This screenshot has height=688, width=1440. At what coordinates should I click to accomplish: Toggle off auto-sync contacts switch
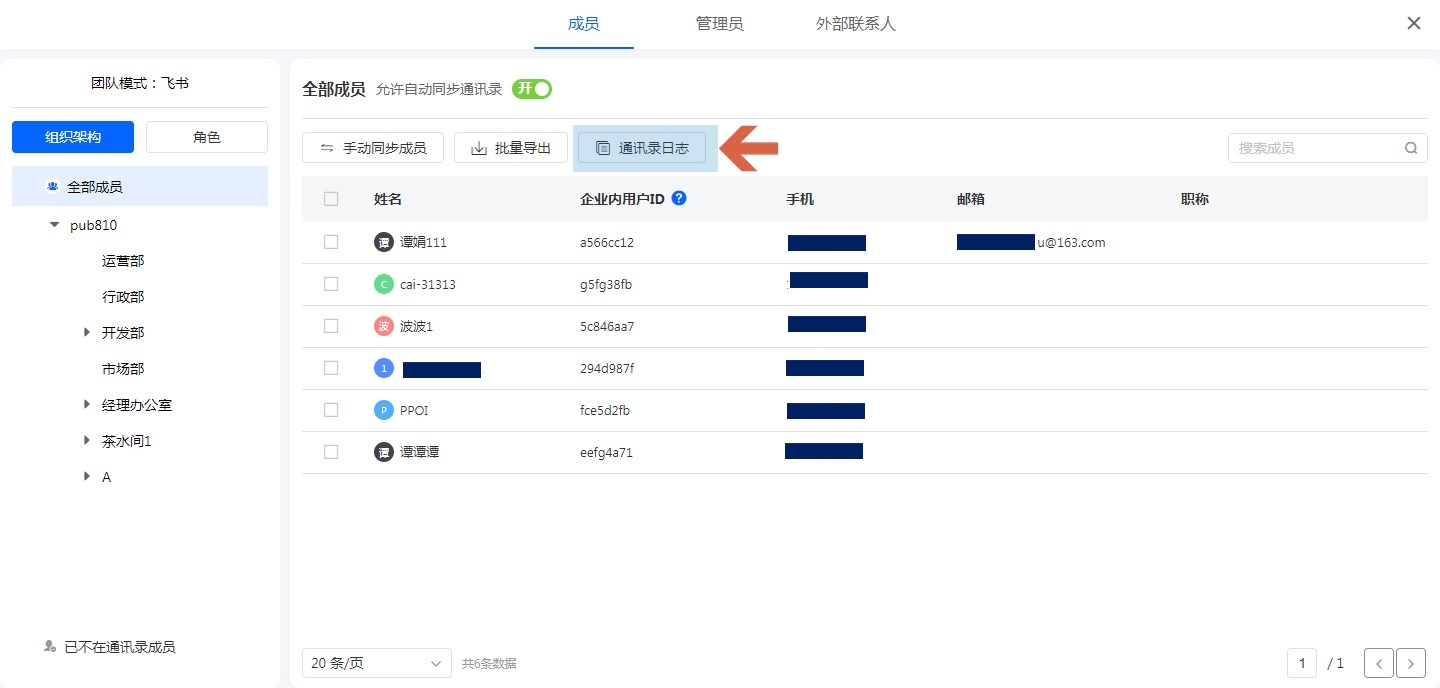(x=532, y=89)
